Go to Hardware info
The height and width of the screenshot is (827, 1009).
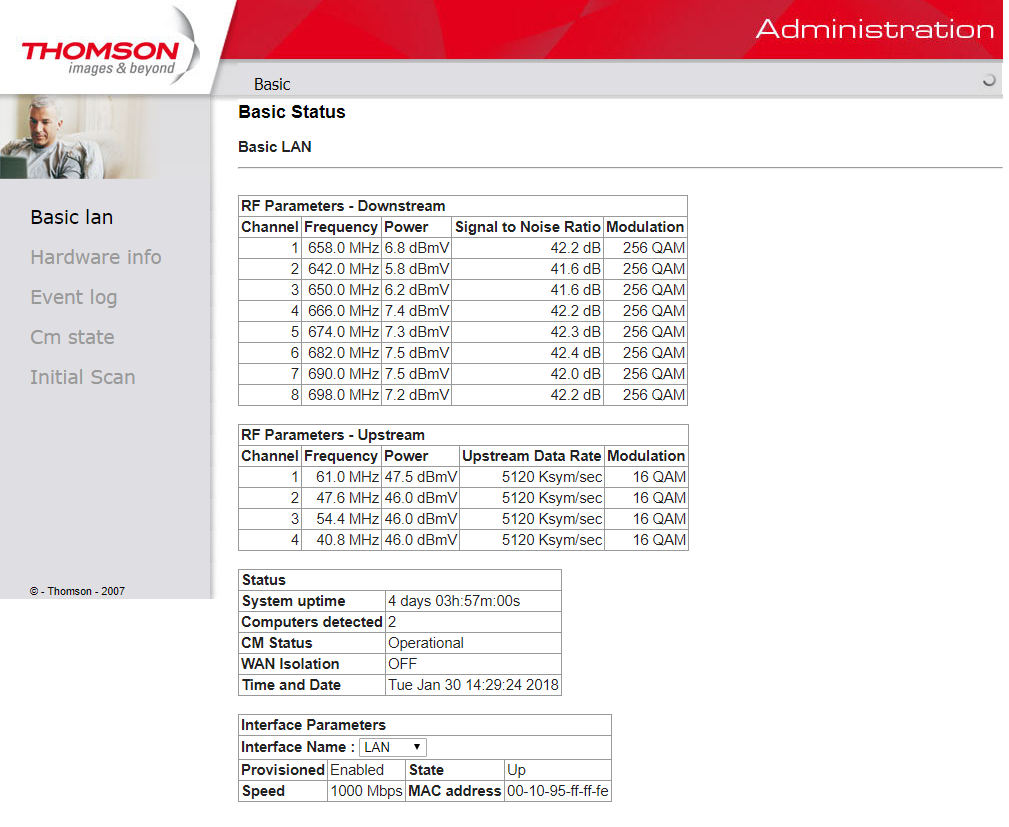96,257
